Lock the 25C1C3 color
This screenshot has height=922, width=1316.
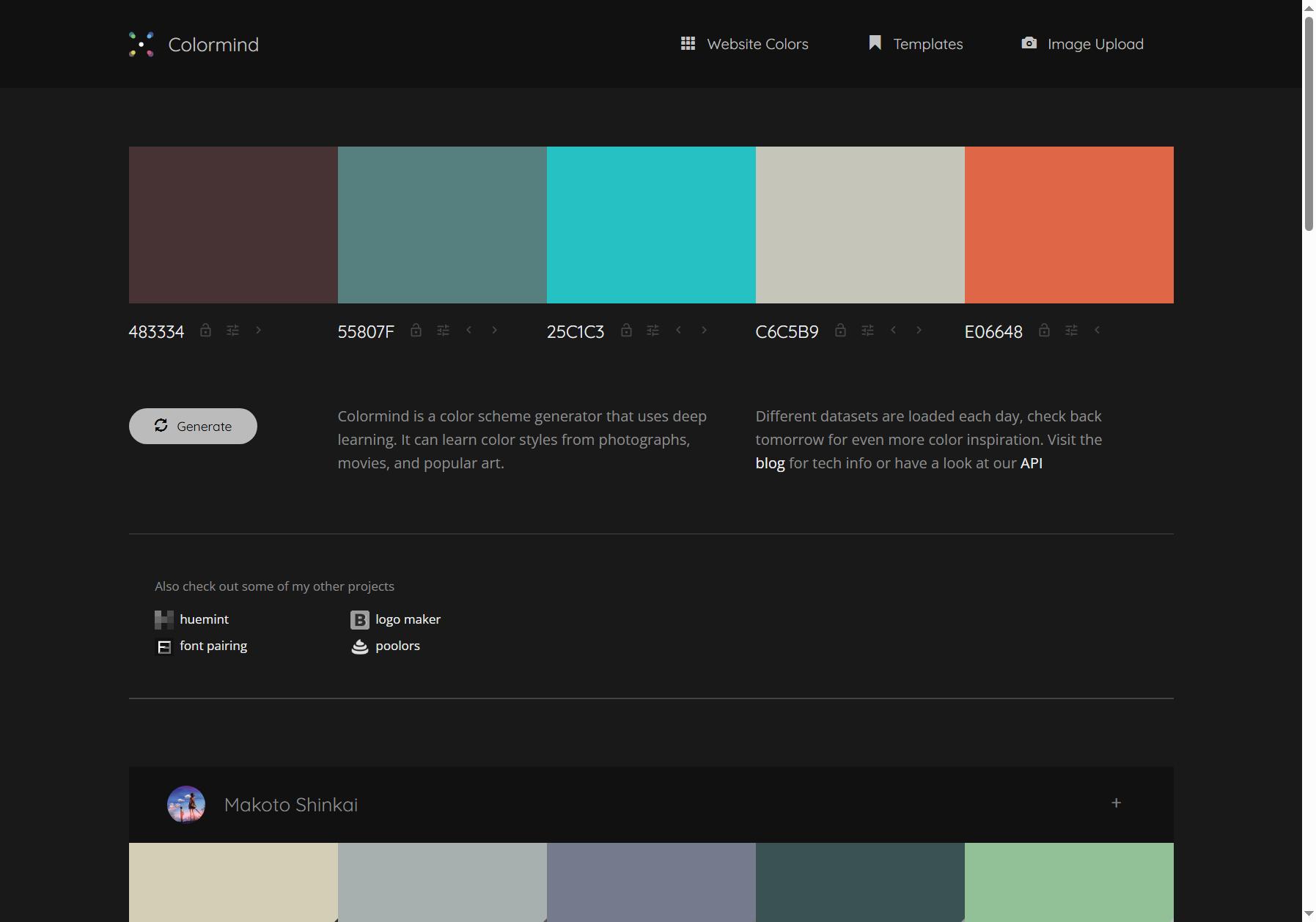point(626,331)
